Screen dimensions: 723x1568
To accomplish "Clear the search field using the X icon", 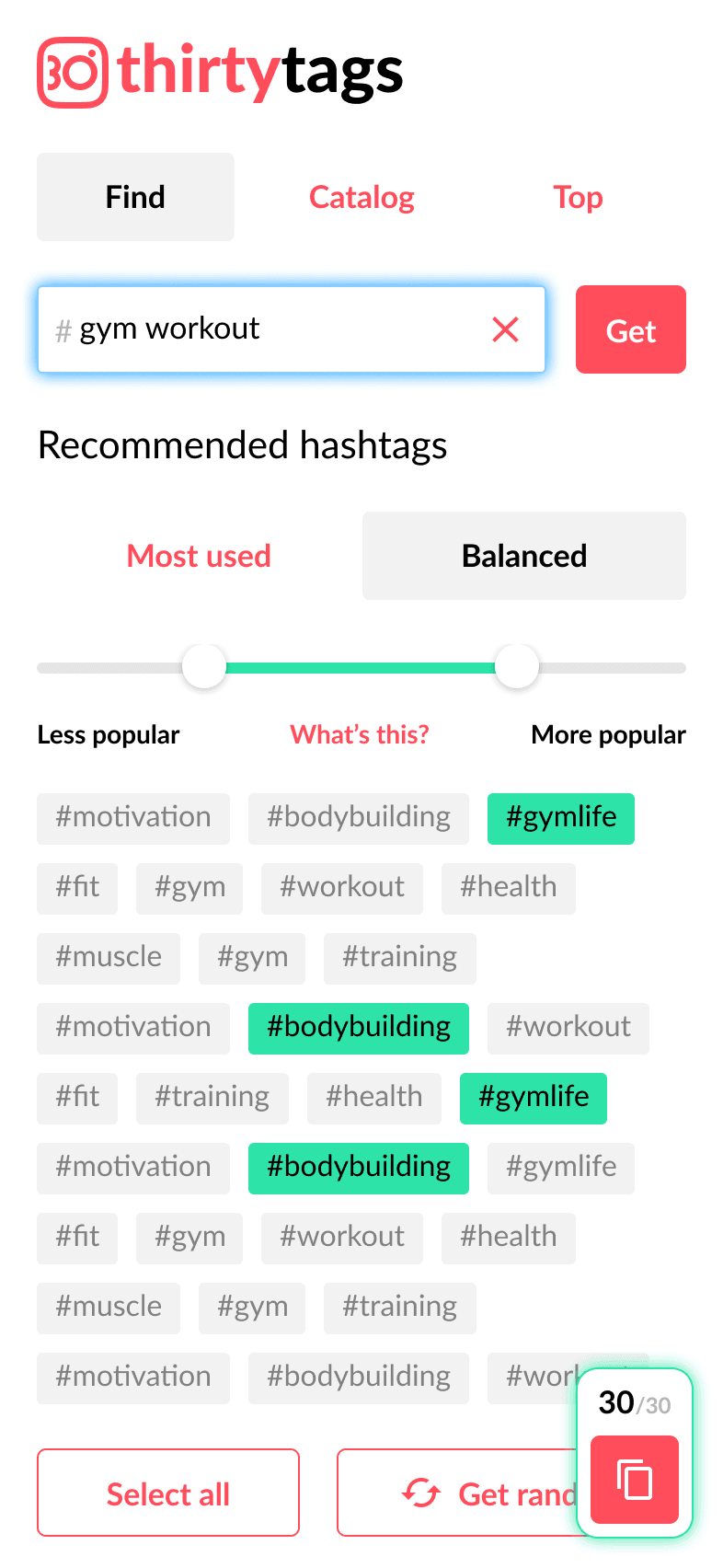I will pos(505,329).
